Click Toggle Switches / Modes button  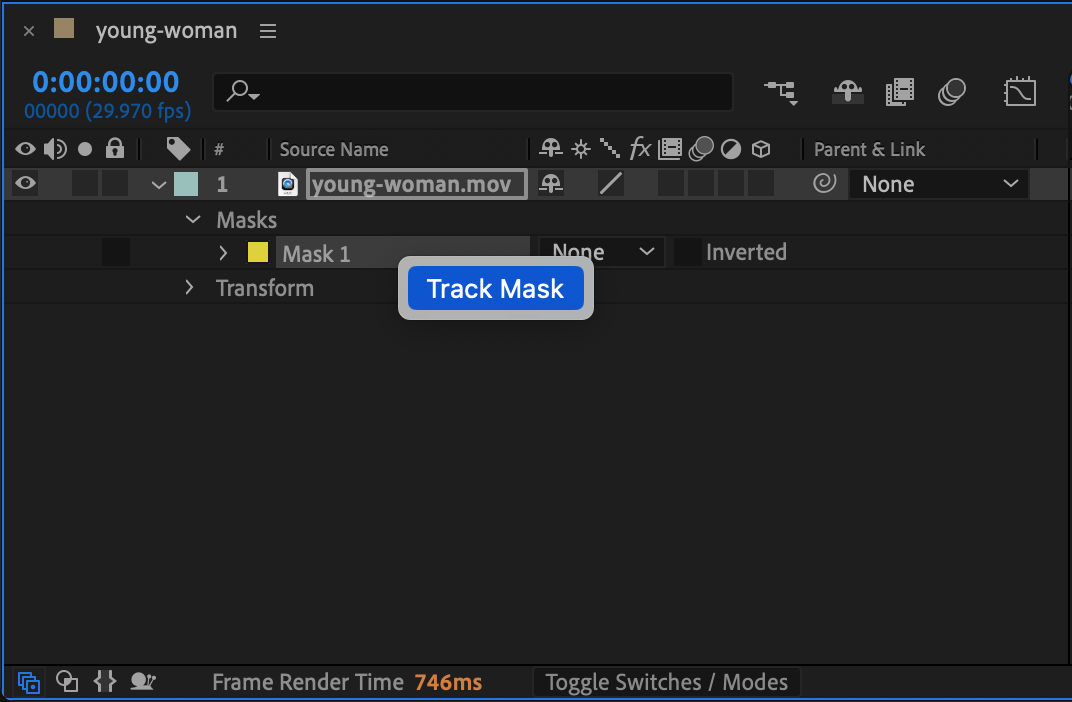click(667, 683)
